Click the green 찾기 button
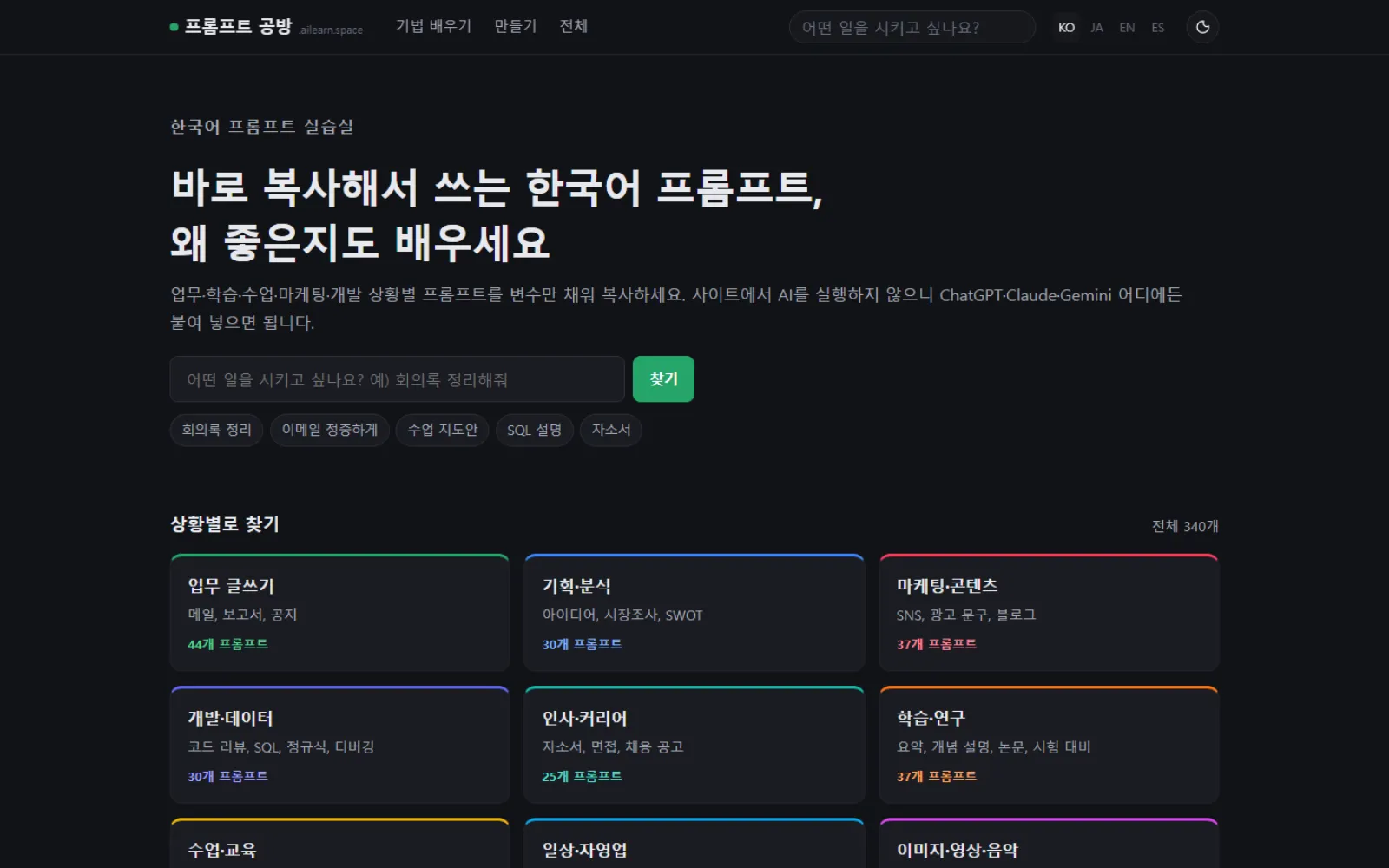The height and width of the screenshot is (868, 1389). (x=663, y=379)
